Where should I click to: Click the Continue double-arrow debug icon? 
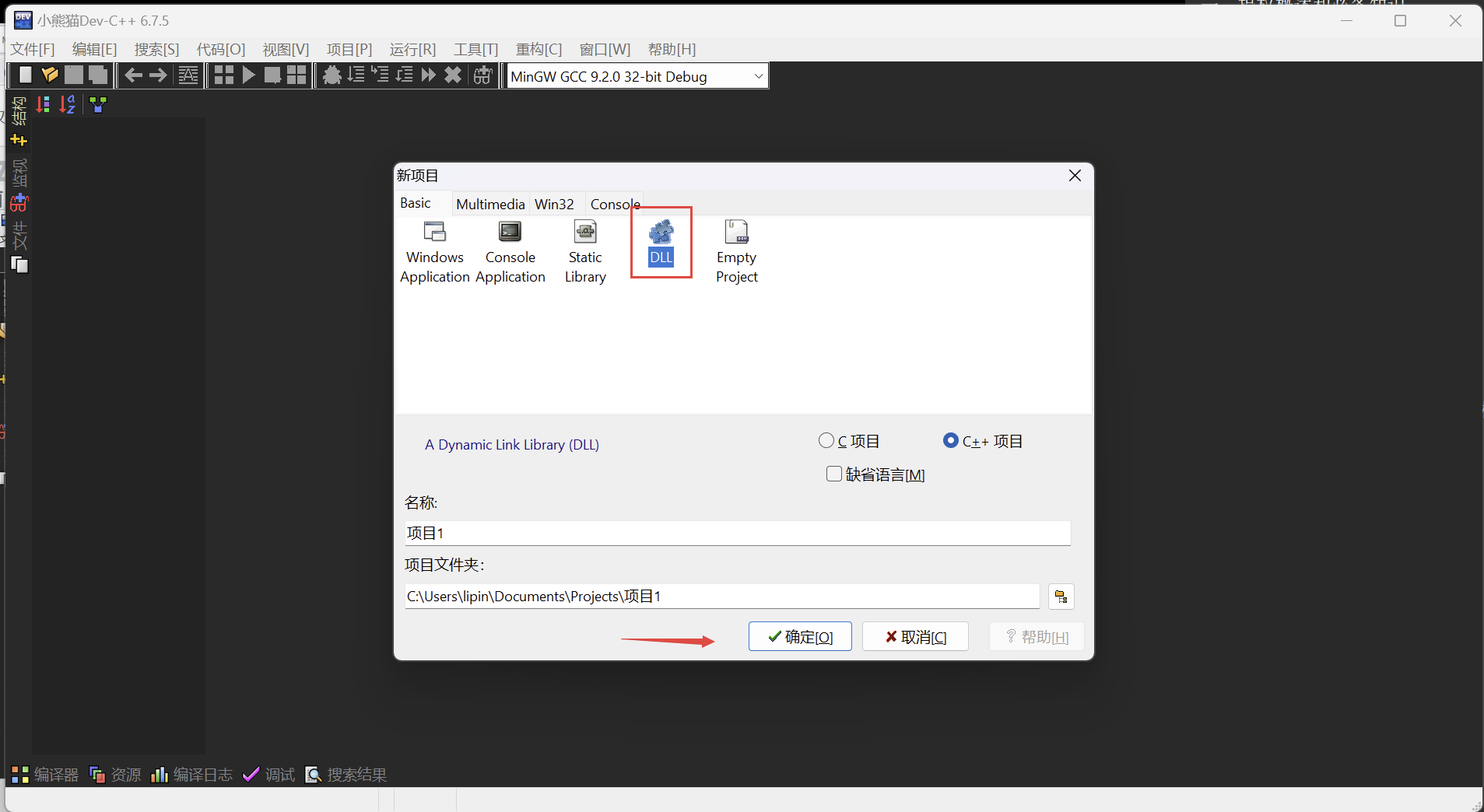tap(429, 75)
